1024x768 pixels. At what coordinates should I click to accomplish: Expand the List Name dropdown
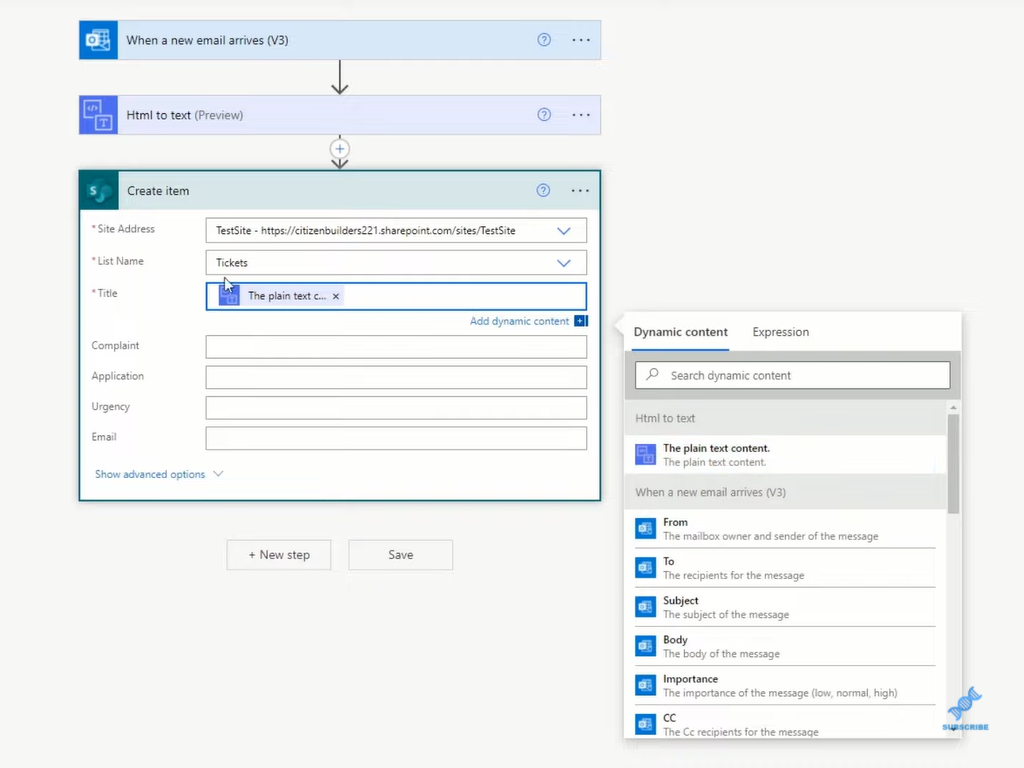pos(564,263)
